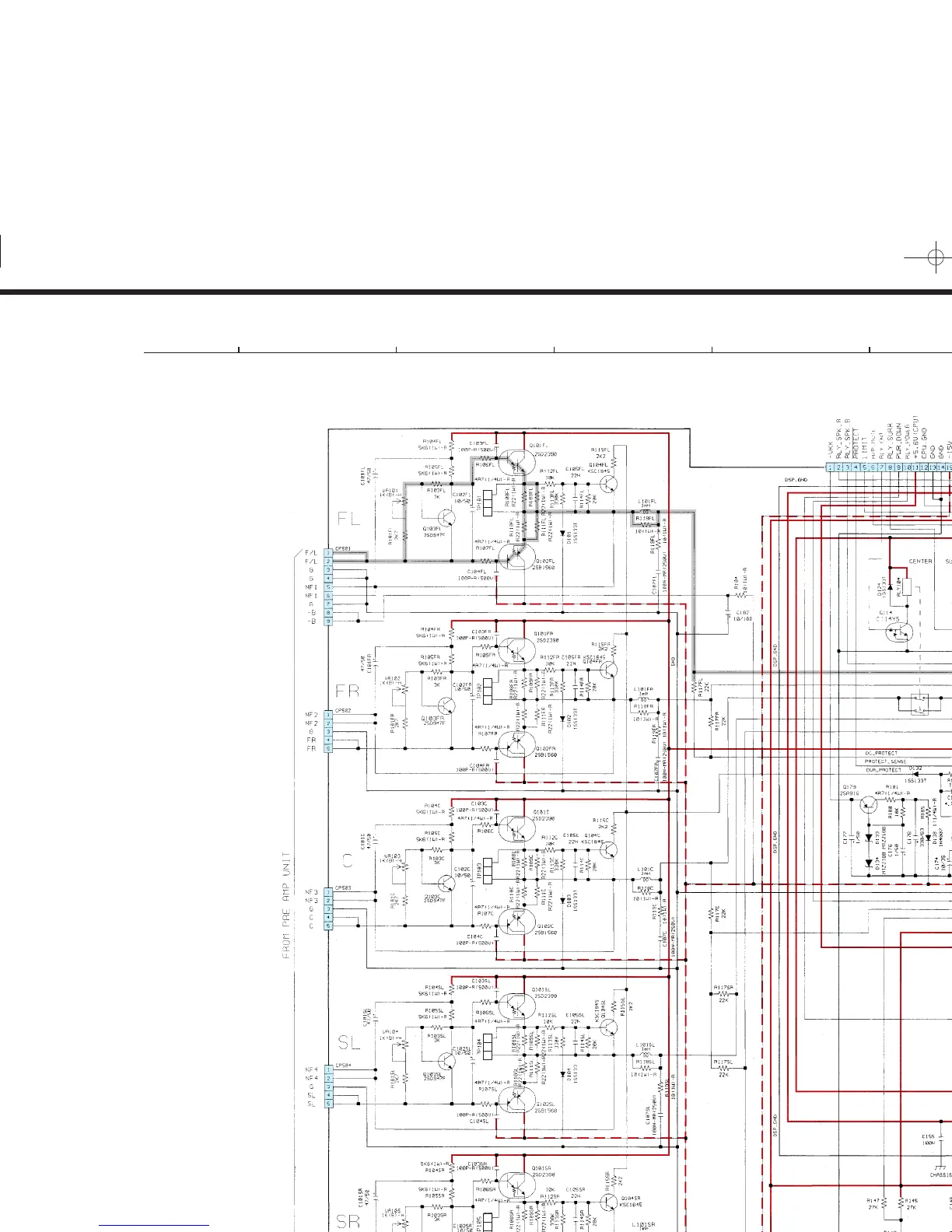
Task: Click the Q102C transistor symbol
Action: (x=516, y=922)
